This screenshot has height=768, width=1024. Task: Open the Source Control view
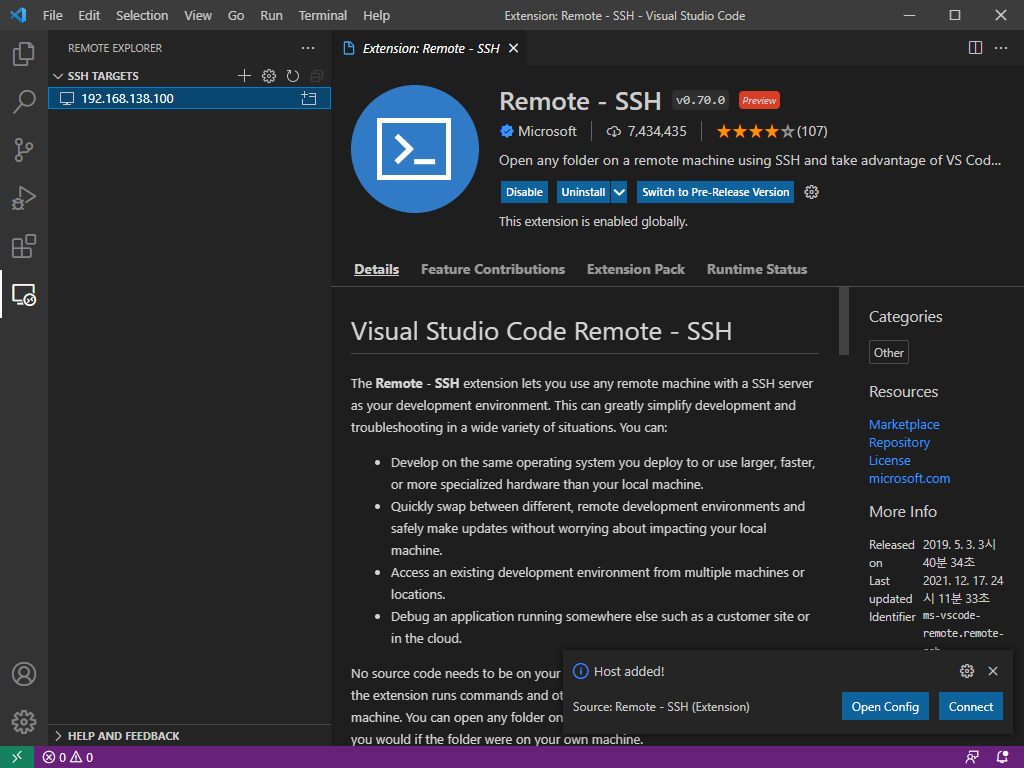(x=24, y=150)
